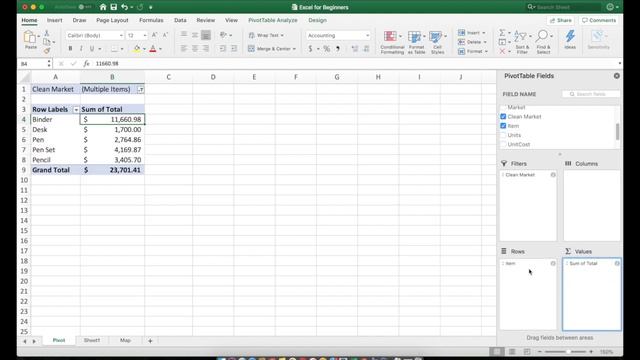Click the insert function fx icon

[x=86, y=64]
